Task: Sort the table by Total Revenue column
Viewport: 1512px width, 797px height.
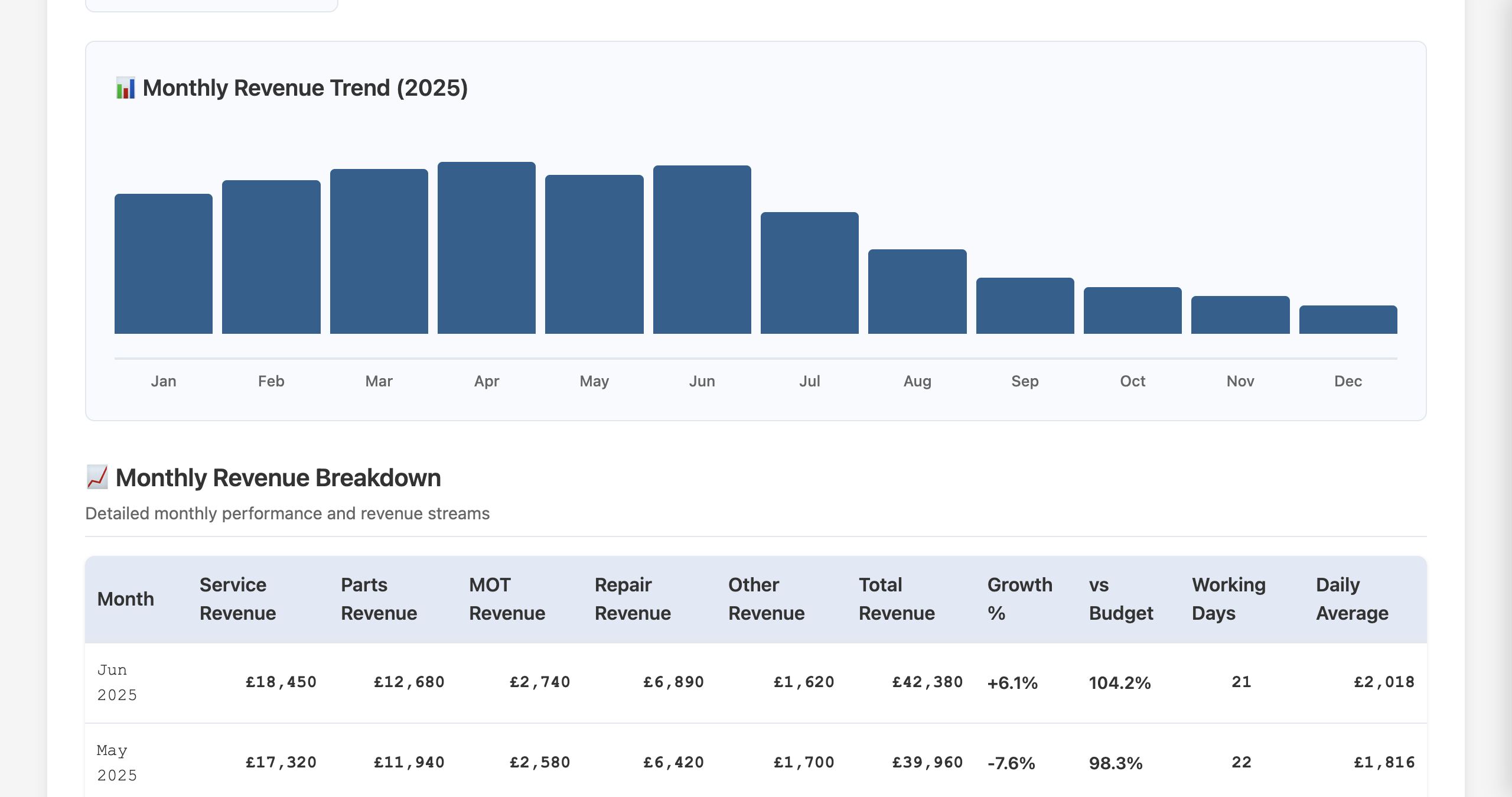Action: click(897, 598)
